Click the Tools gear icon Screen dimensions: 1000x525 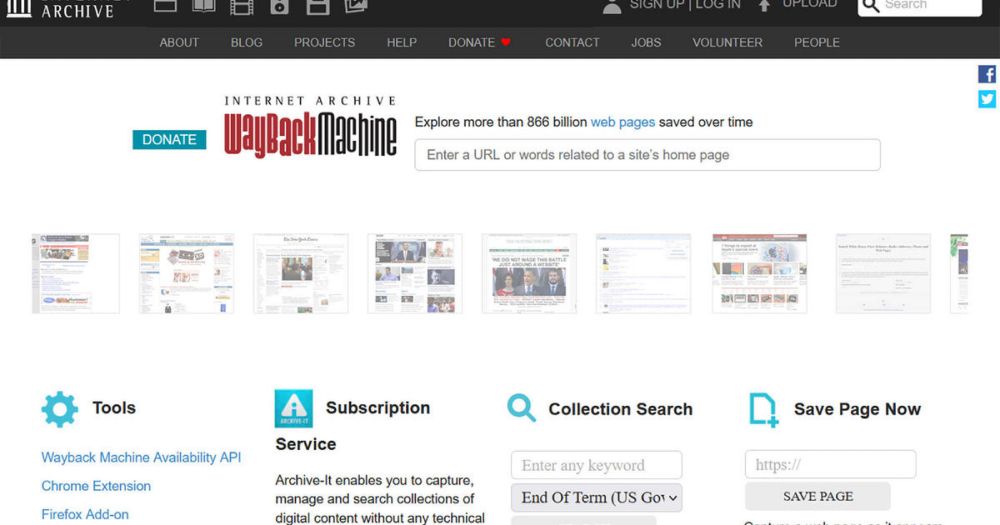coord(59,409)
